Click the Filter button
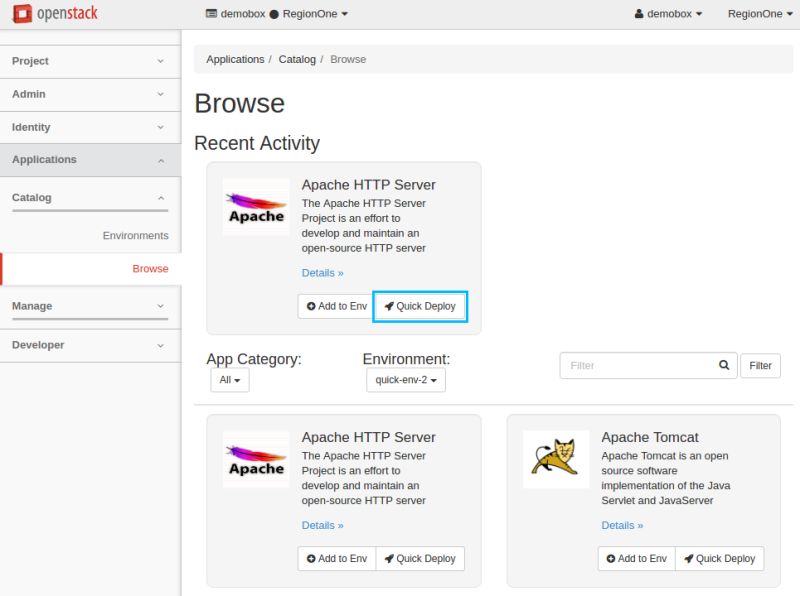This screenshot has height=596, width=800. [x=761, y=365]
